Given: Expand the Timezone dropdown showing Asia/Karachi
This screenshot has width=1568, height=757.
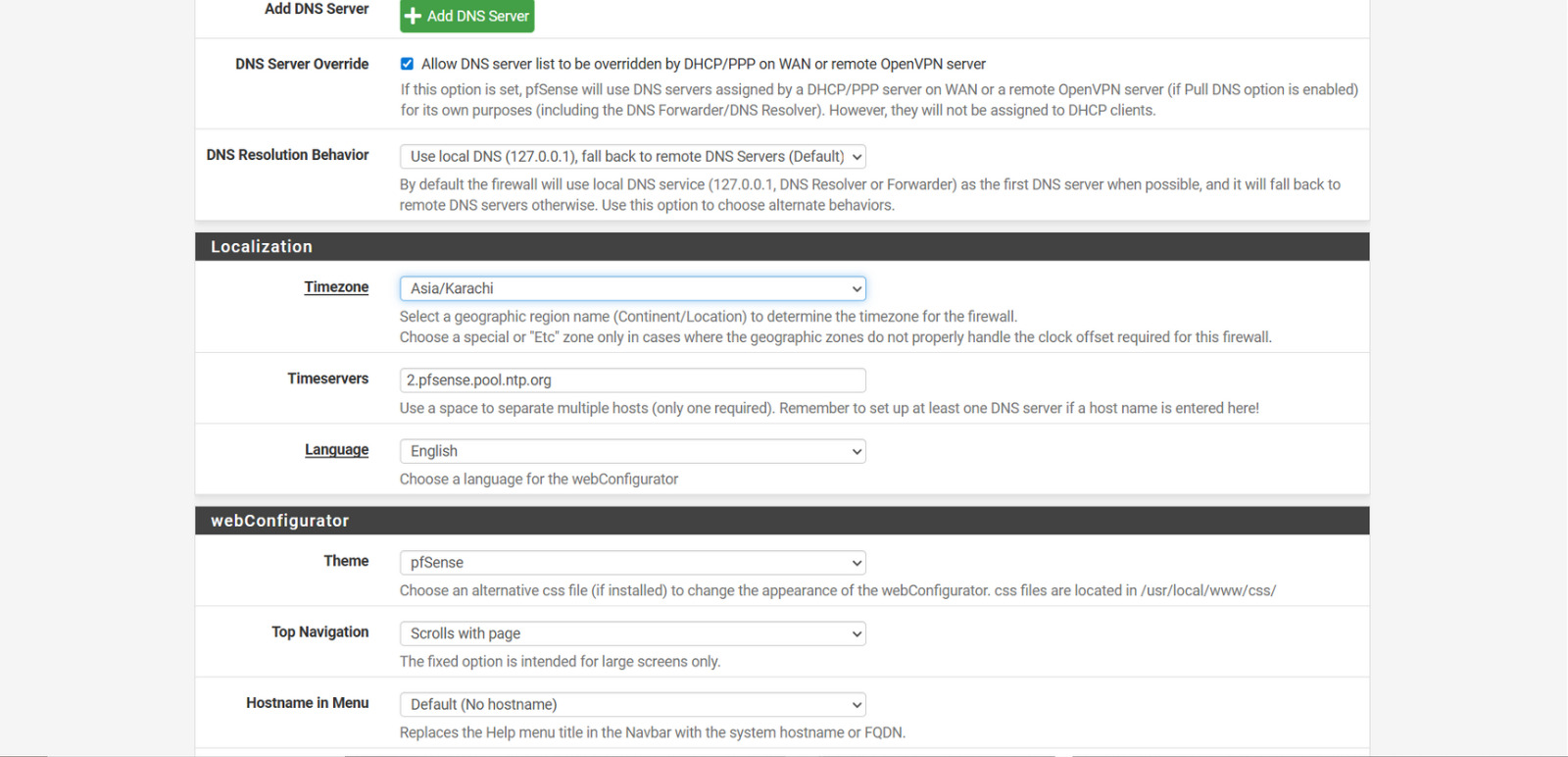Looking at the screenshot, I should pos(632,288).
